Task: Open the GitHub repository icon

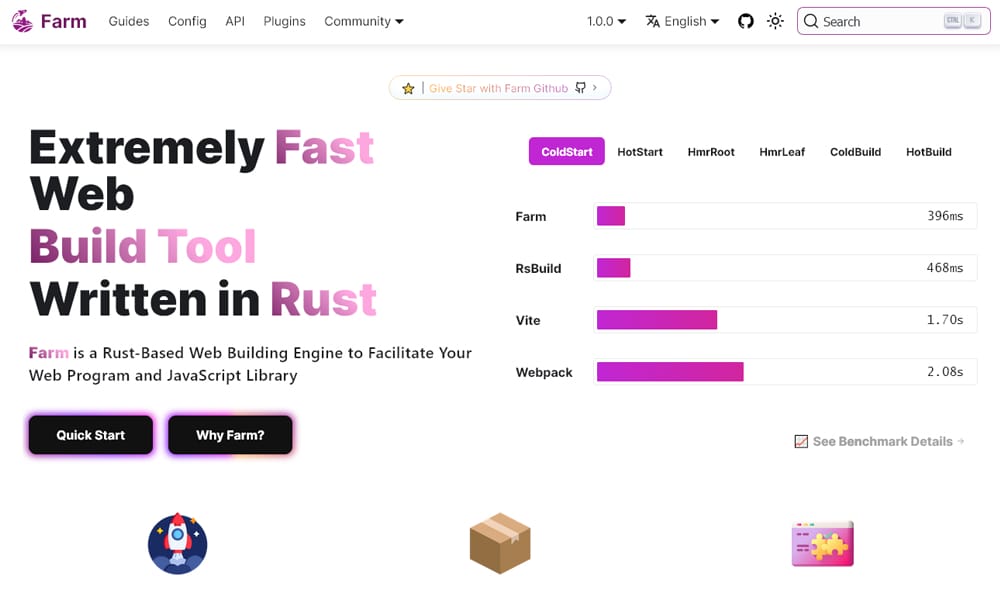Action: (x=746, y=20)
